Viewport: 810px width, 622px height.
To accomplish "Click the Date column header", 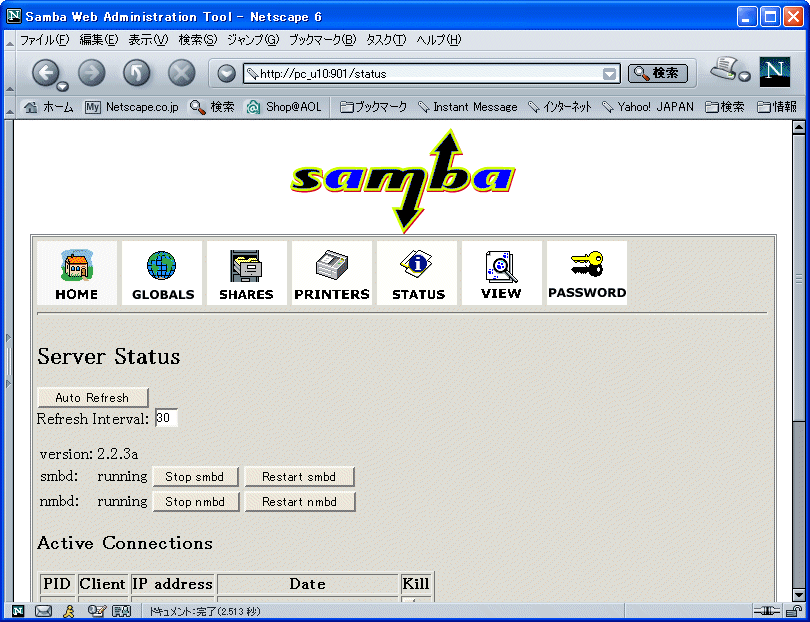I will click(x=308, y=584).
